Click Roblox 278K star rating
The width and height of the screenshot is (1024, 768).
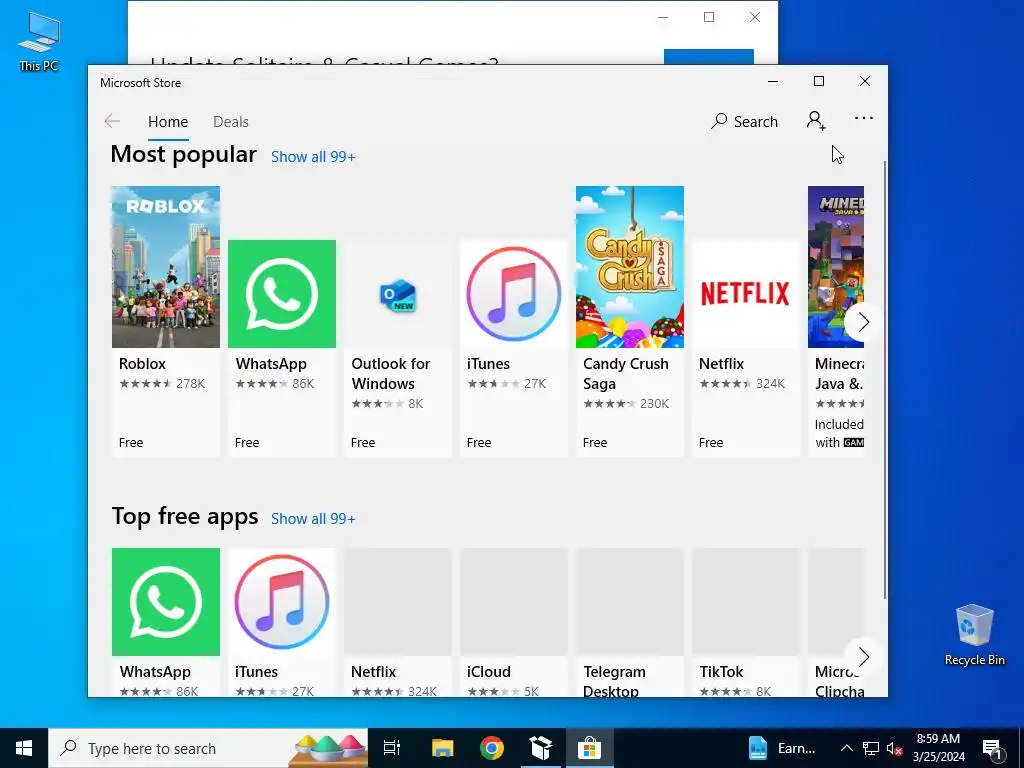(x=162, y=383)
